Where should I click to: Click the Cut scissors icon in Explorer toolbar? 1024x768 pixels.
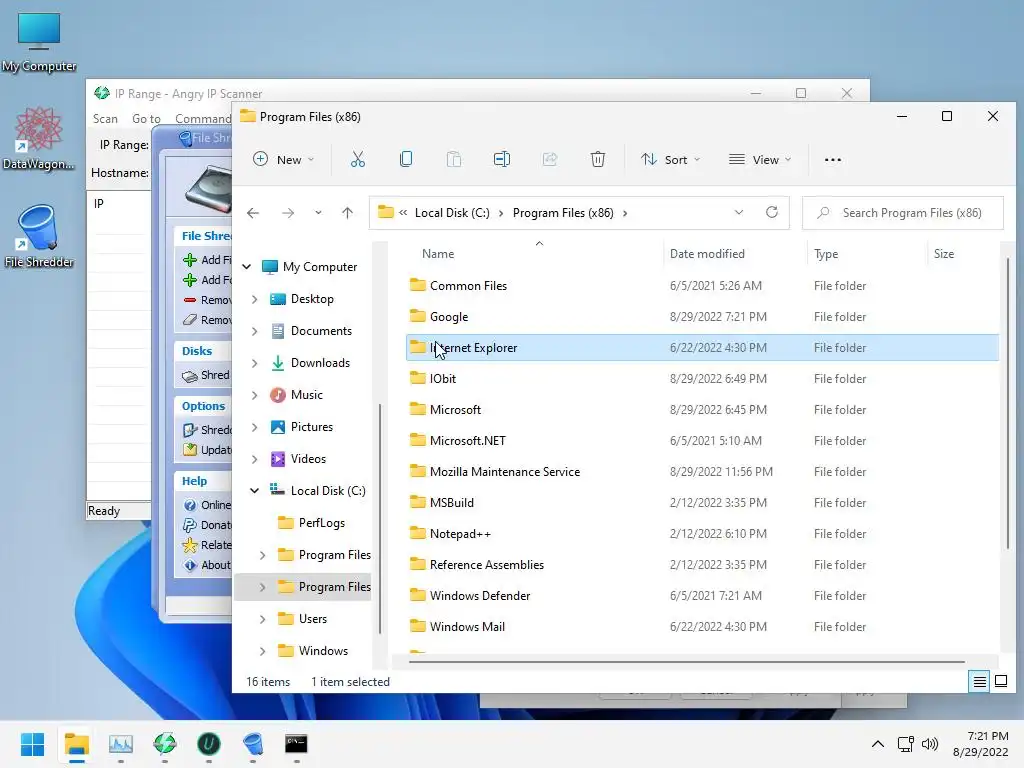click(x=358, y=159)
